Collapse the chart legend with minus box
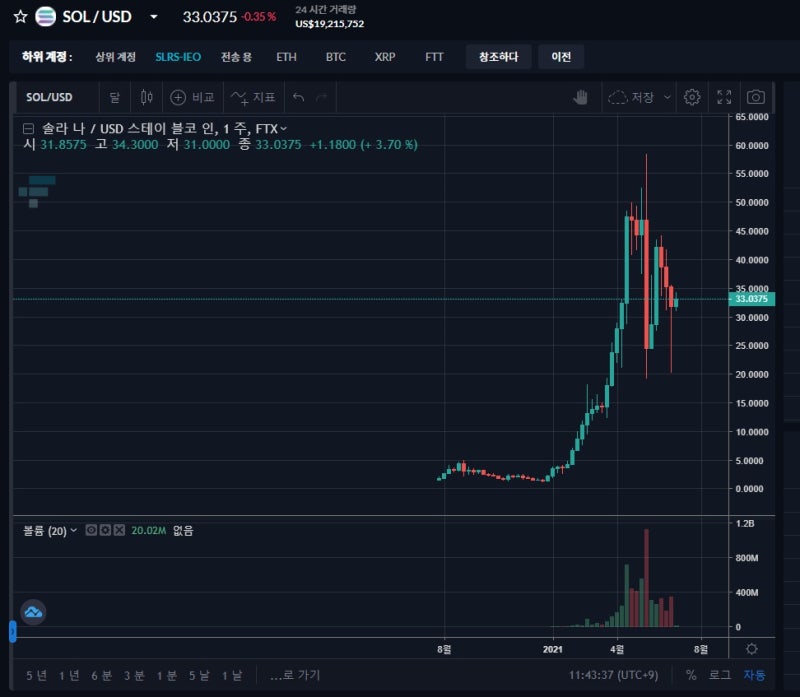This screenshot has height=697, width=800. click(x=29, y=129)
